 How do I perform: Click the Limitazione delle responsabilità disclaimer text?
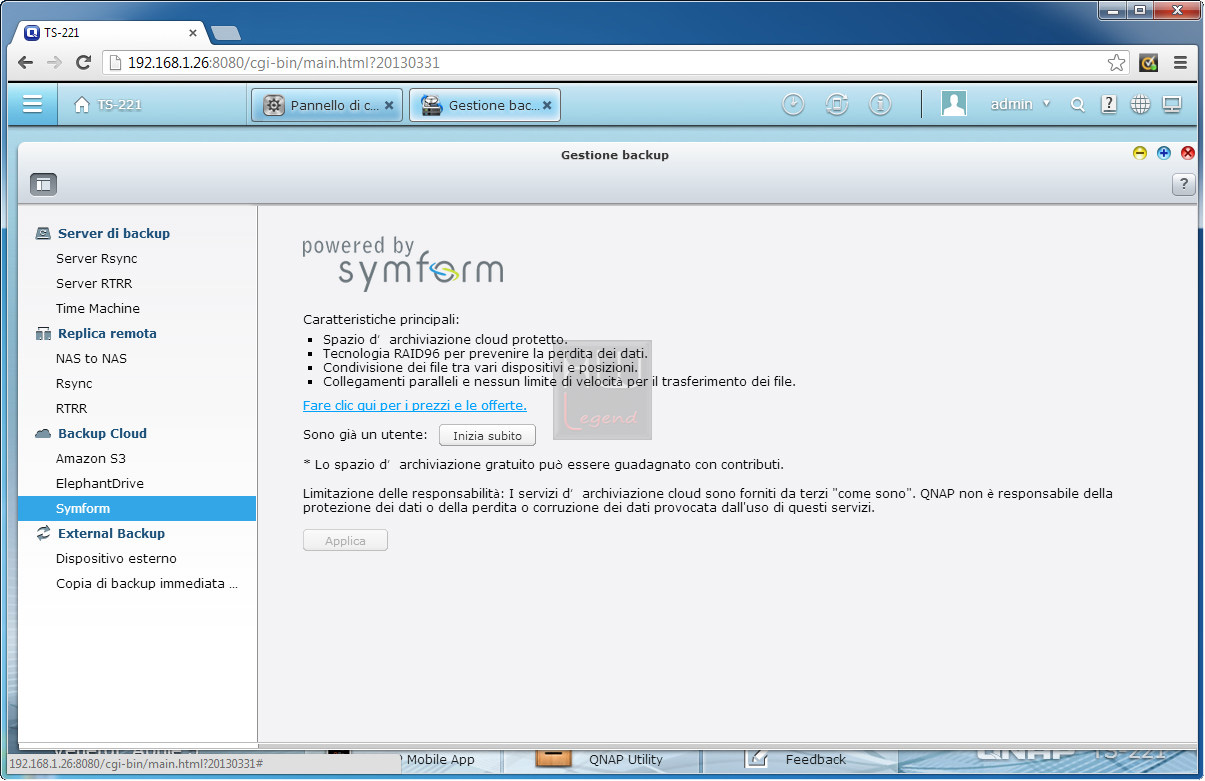coord(708,500)
